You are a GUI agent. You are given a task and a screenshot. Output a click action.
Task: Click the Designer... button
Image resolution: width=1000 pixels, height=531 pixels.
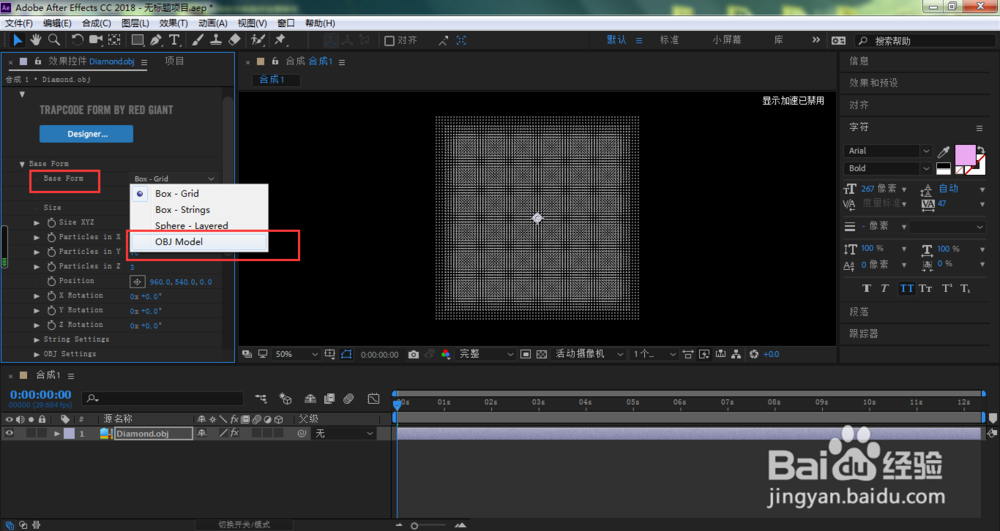pos(87,135)
